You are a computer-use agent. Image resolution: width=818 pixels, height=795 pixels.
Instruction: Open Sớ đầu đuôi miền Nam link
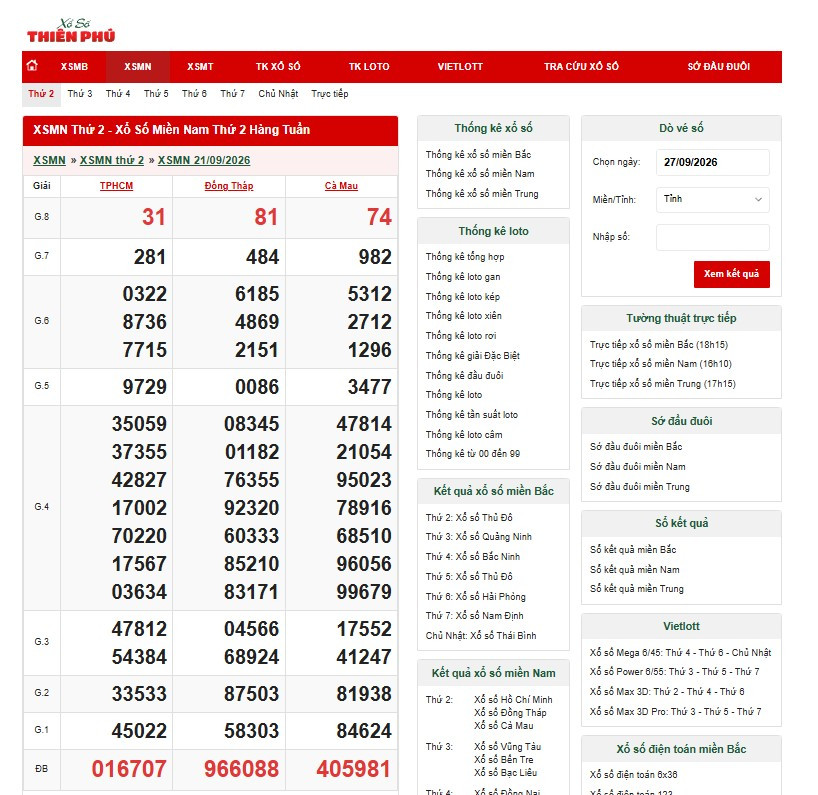point(637,466)
